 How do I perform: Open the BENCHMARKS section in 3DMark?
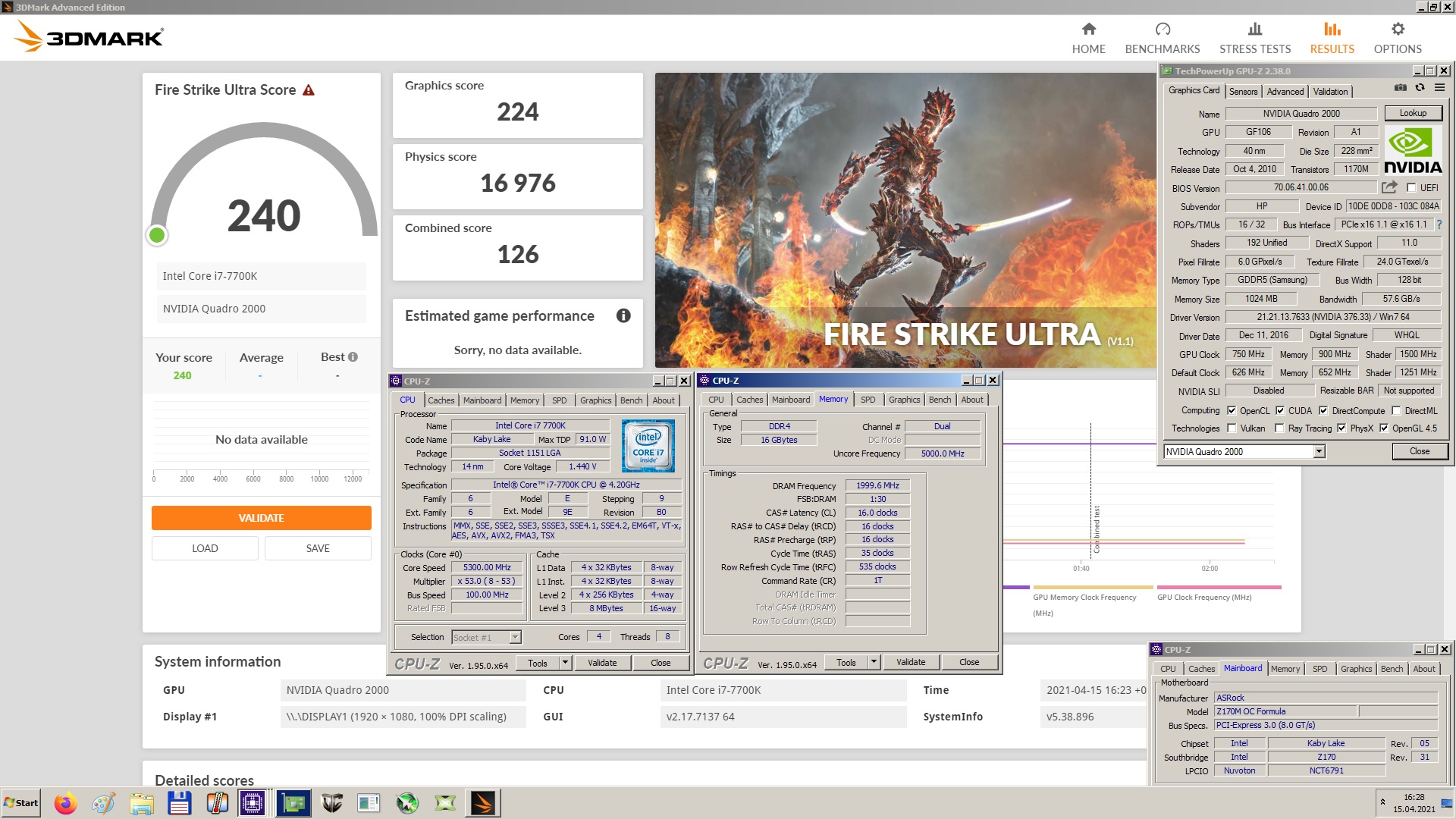pos(1162,38)
